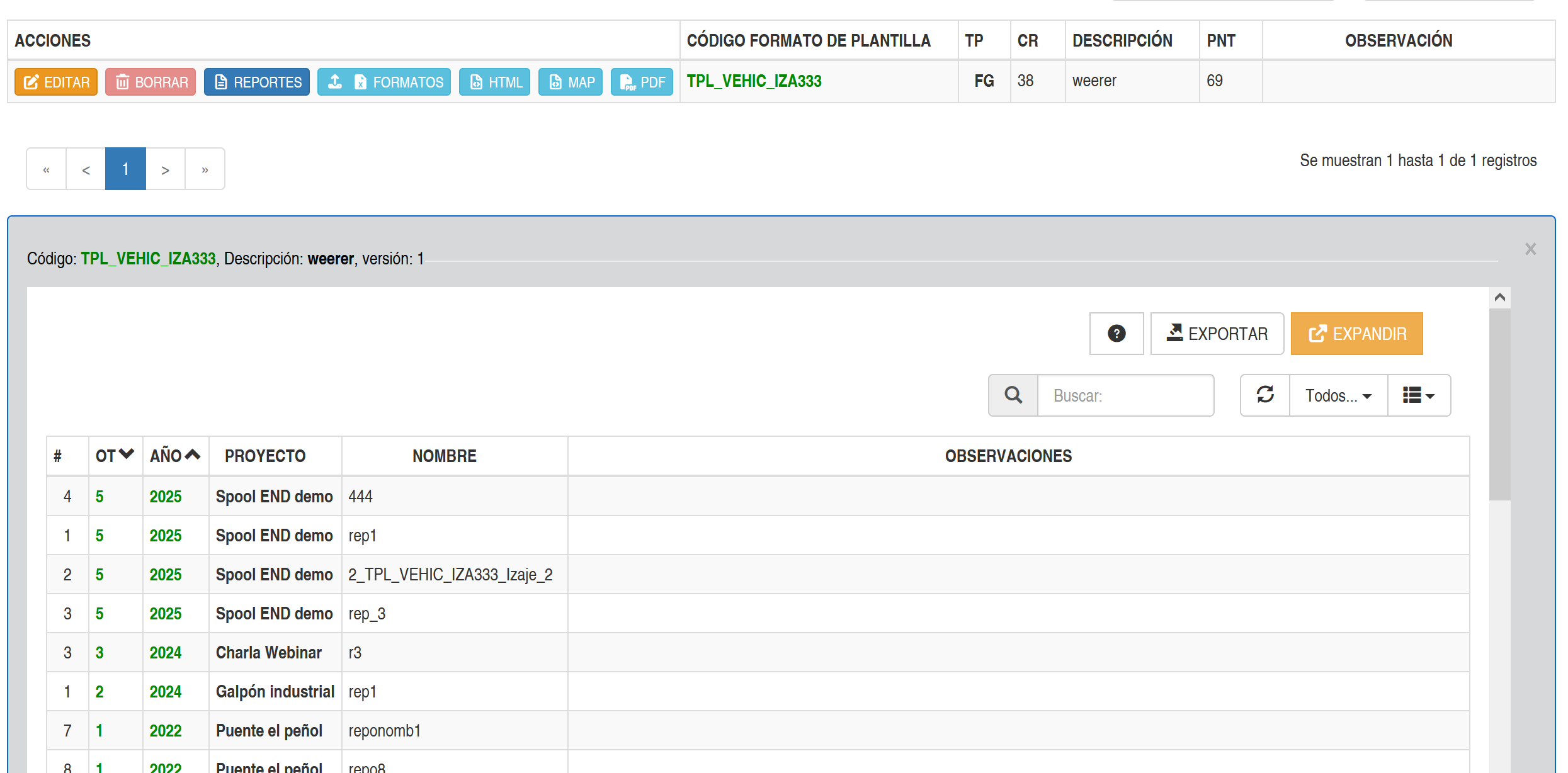
Task: Close the report panel with X
Action: pyautogui.click(x=1531, y=249)
